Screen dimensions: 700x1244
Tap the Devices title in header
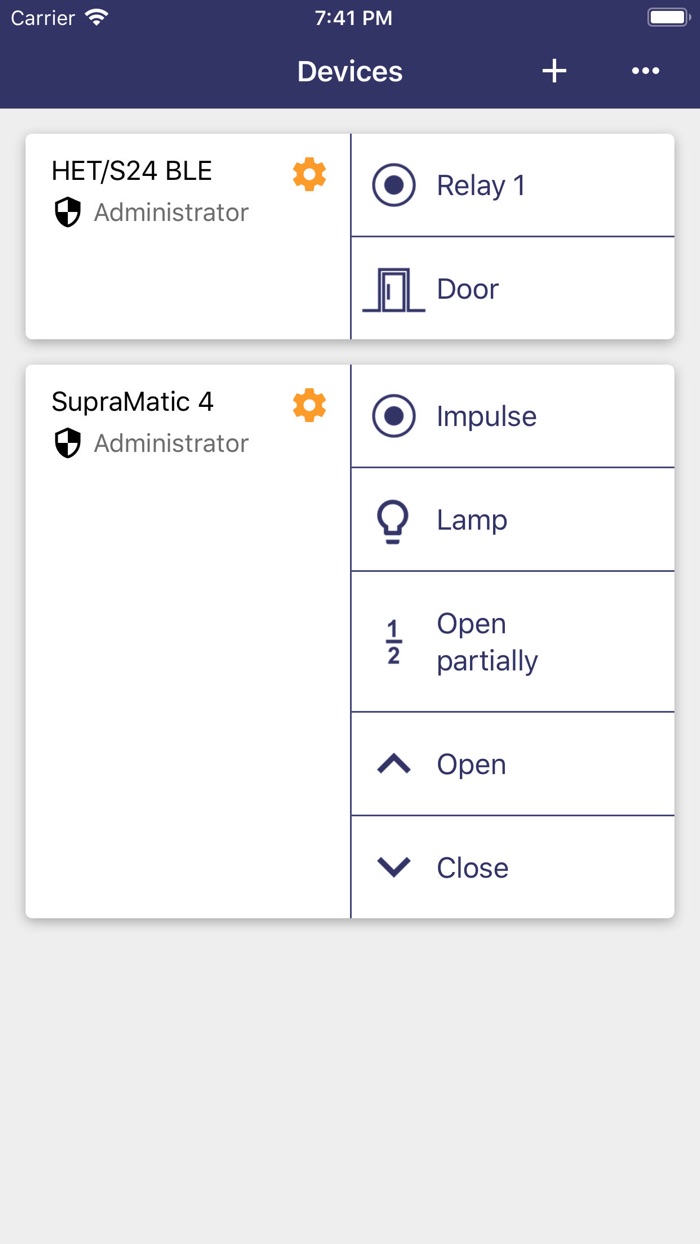click(x=350, y=72)
